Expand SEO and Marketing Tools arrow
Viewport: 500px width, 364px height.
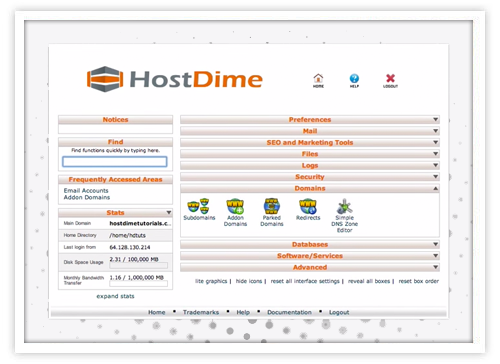coord(435,142)
